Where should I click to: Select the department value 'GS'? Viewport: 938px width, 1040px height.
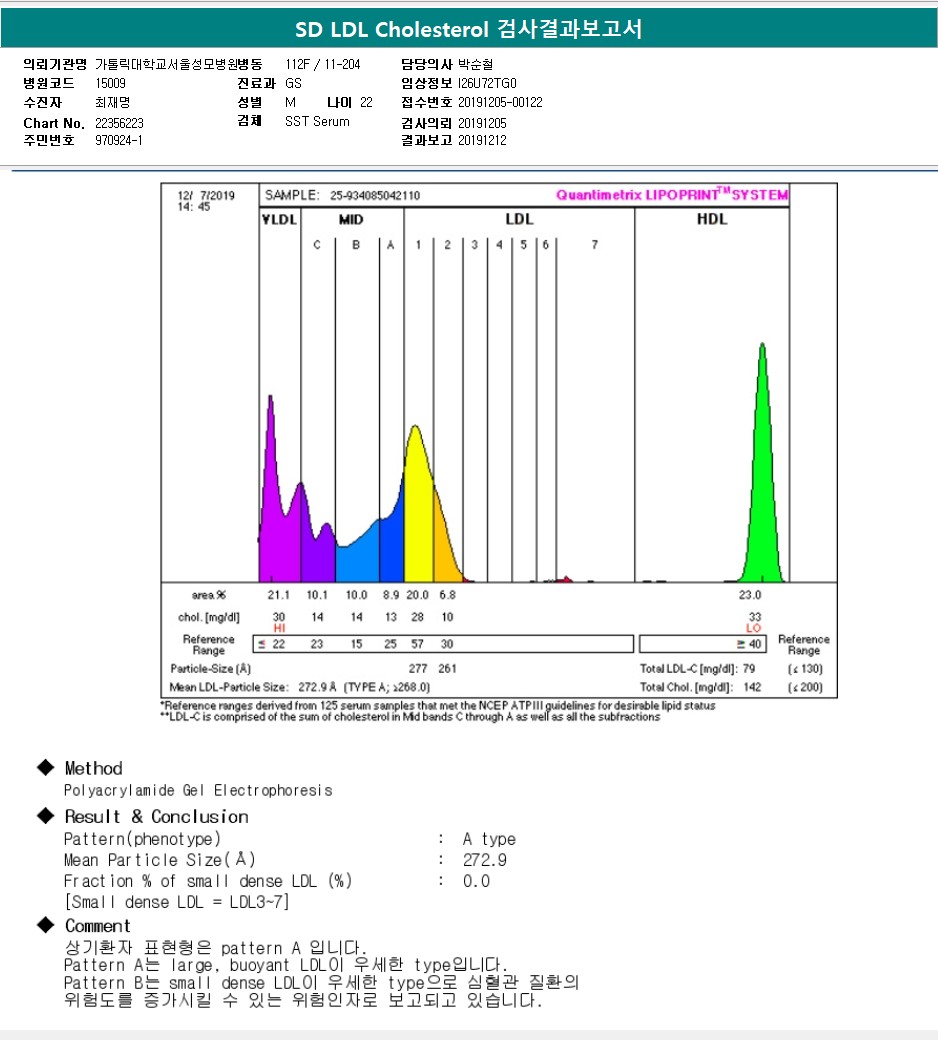[x=293, y=83]
